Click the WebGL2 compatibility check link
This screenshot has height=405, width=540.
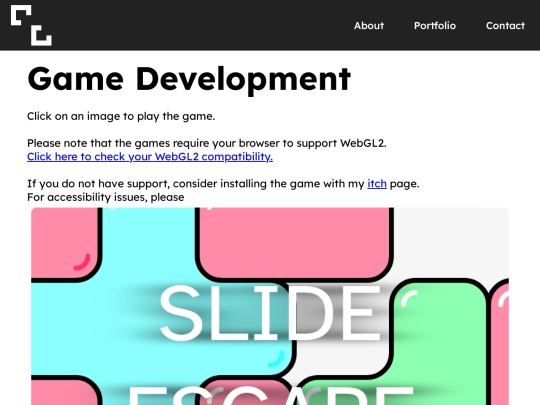[150, 157]
